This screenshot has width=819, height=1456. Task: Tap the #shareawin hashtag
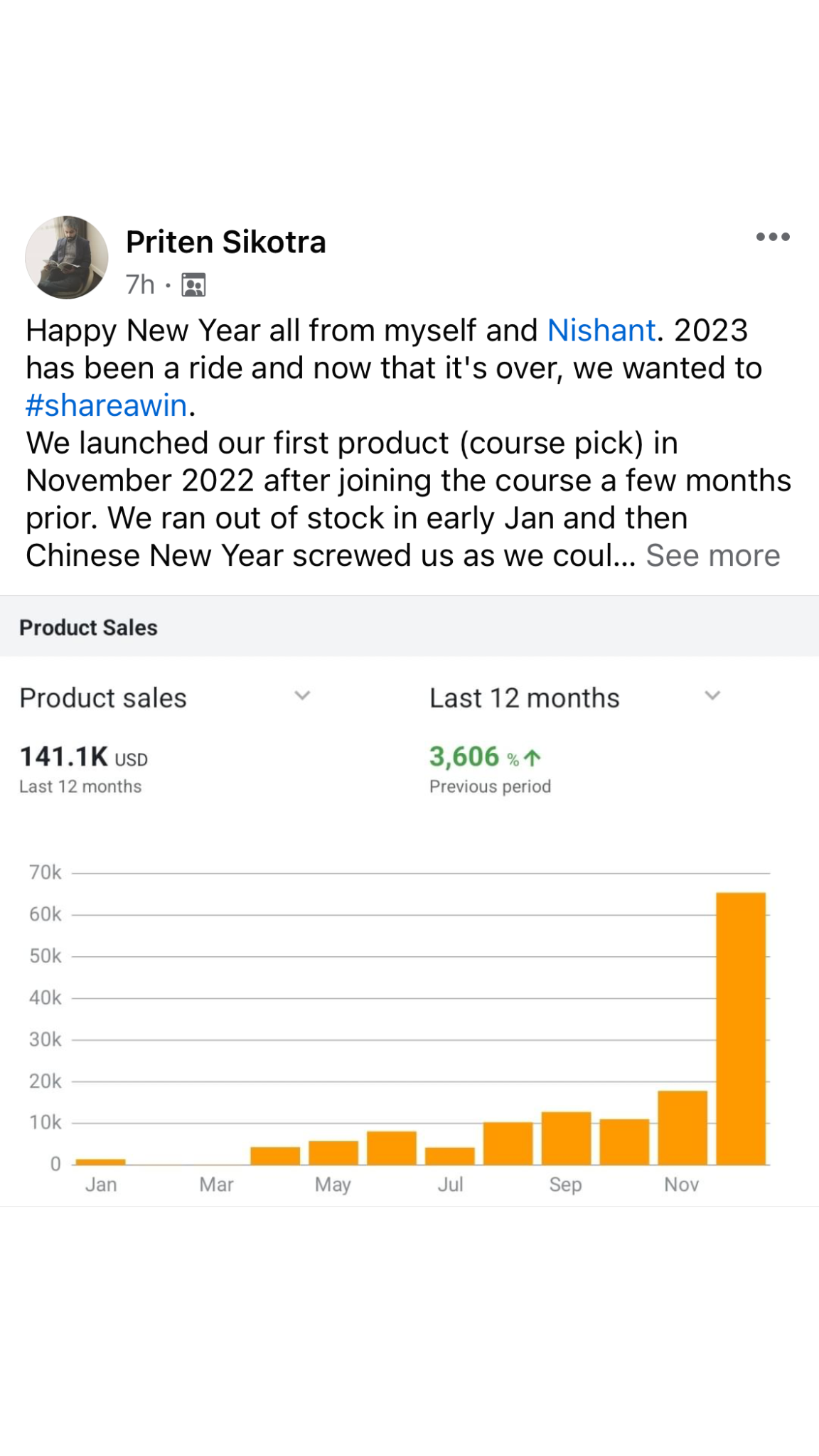pyautogui.click(x=107, y=405)
